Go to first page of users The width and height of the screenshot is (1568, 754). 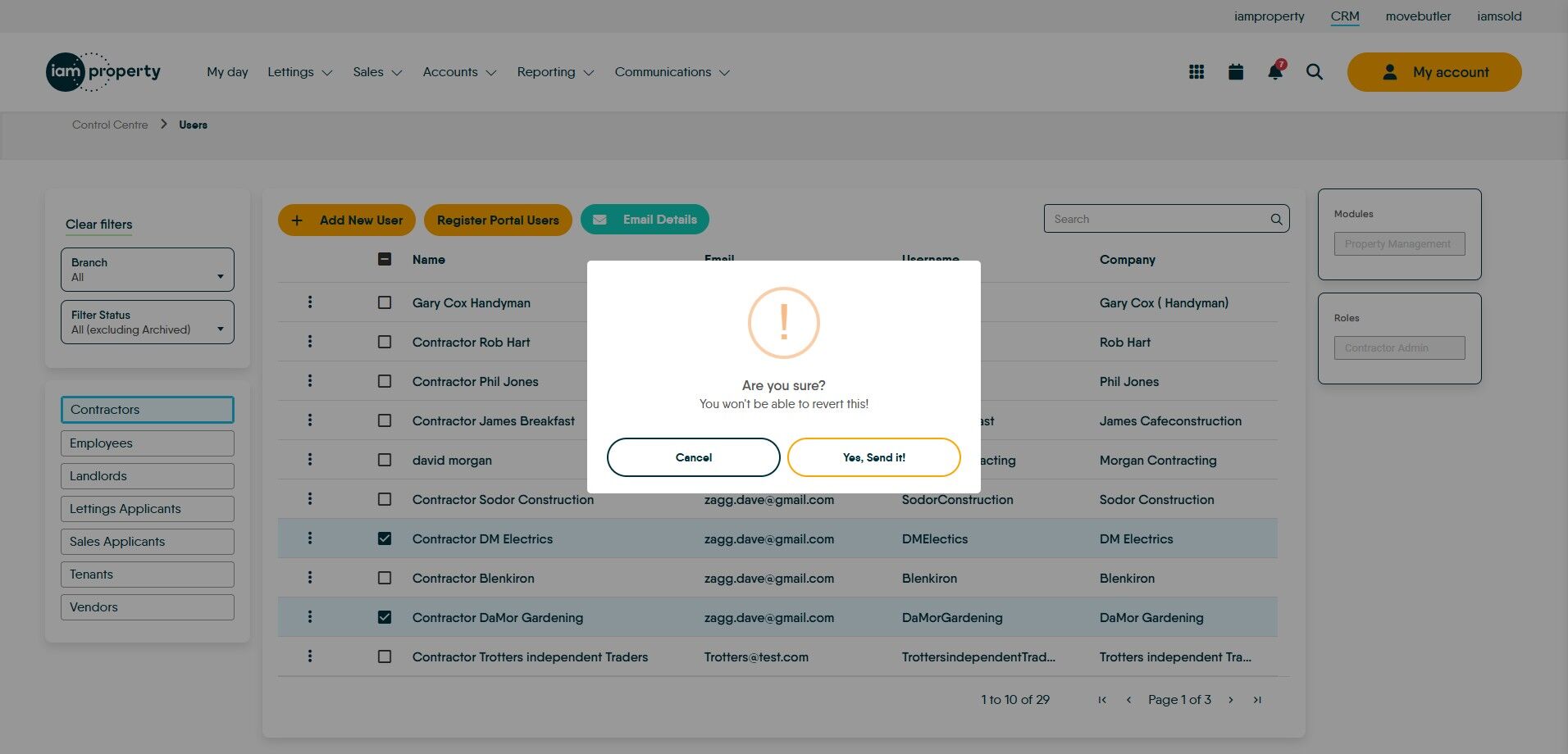click(x=1102, y=700)
